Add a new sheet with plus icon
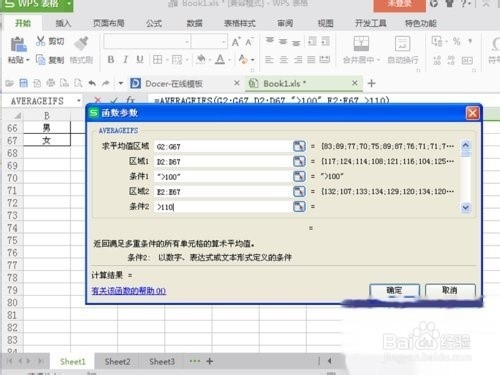Screen dimensions: 500x375 coord(210,361)
